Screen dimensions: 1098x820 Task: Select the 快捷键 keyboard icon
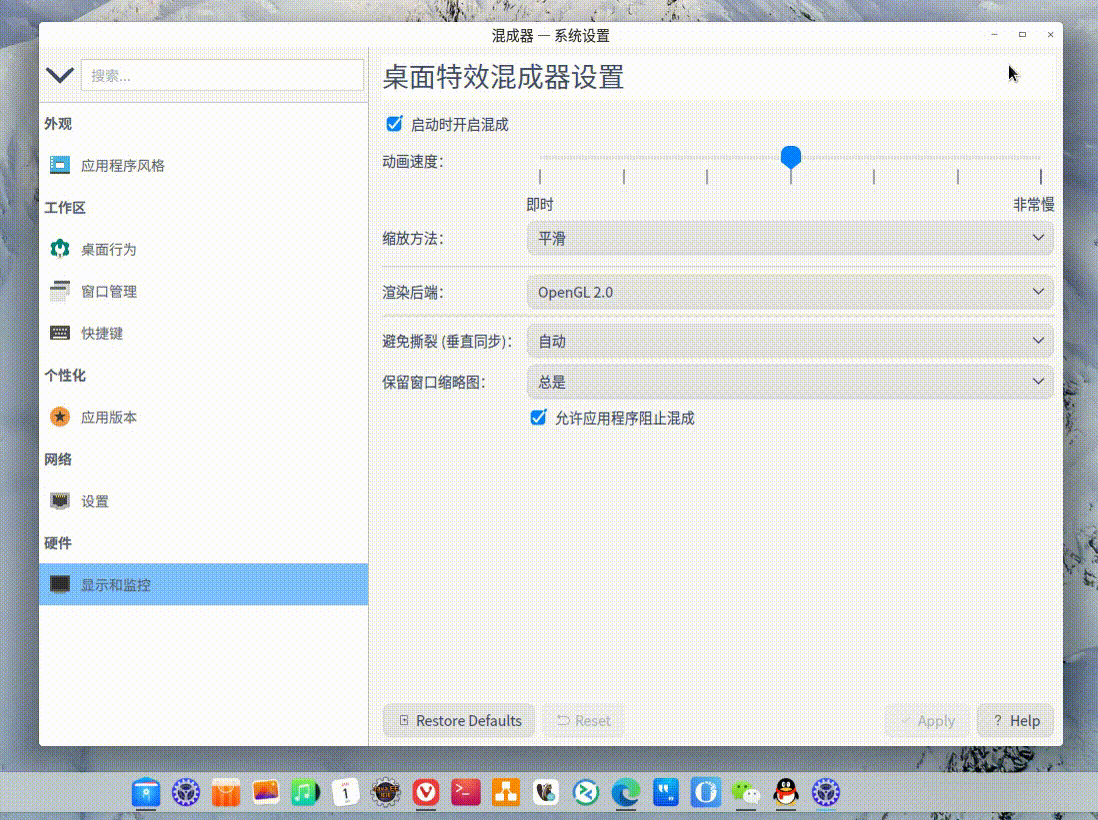coord(60,334)
